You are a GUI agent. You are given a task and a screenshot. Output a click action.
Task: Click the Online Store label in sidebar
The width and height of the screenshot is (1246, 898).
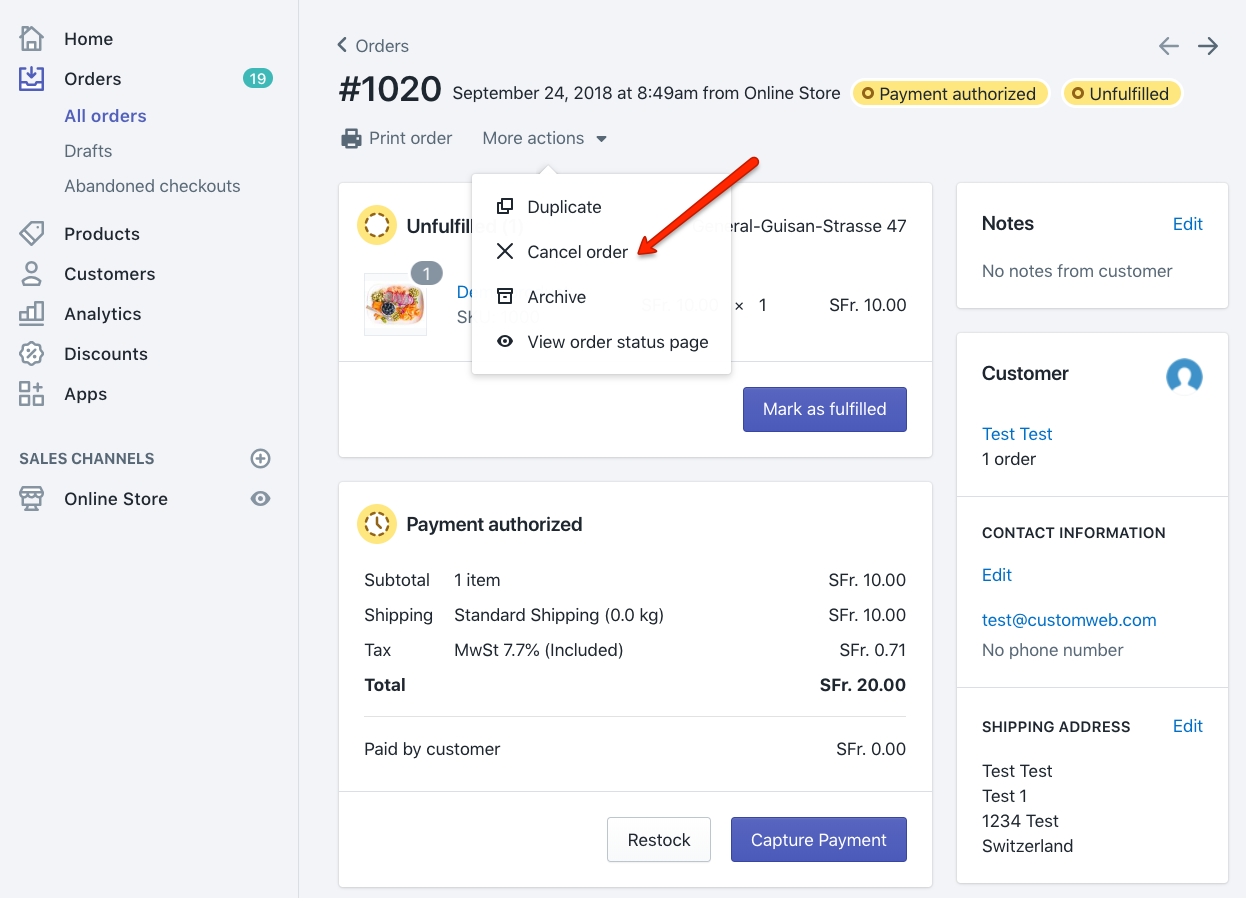pos(116,499)
